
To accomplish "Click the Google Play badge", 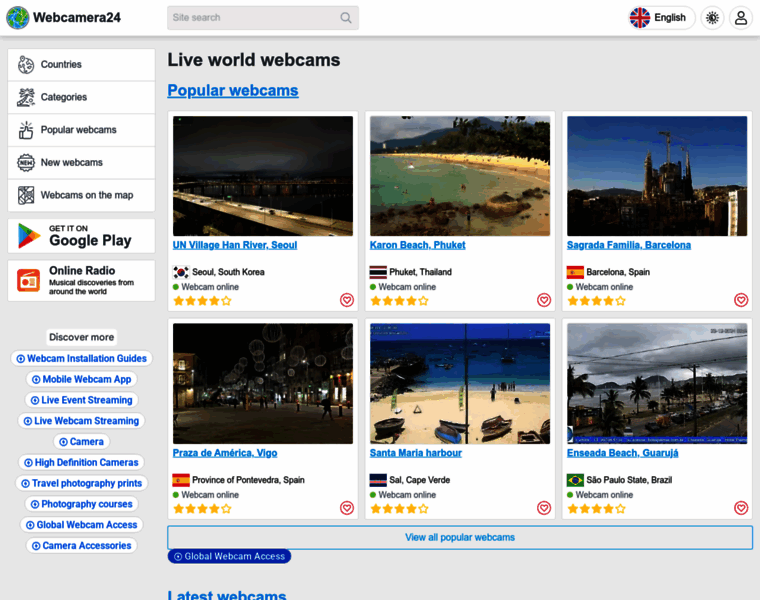I will (x=81, y=236).
